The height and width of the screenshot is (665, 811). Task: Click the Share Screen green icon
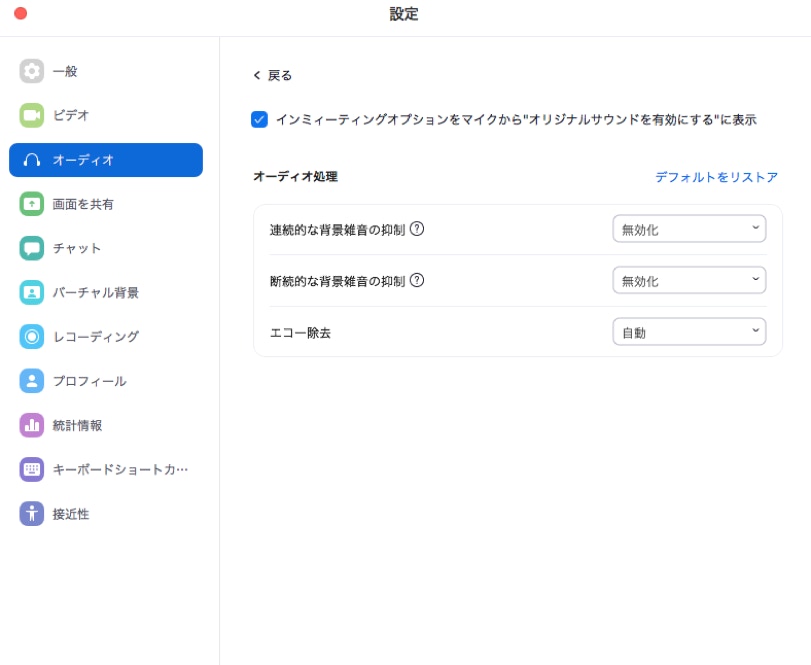32,204
